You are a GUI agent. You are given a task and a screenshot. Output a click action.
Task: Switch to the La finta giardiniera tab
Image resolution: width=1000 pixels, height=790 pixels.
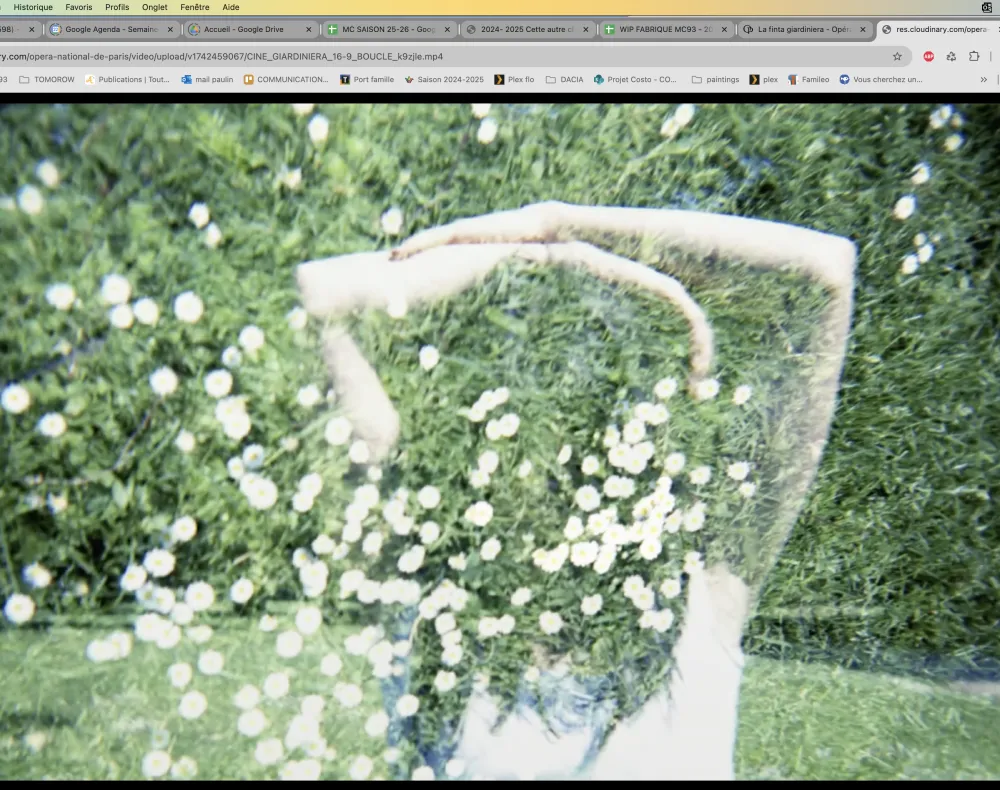(x=803, y=30)
